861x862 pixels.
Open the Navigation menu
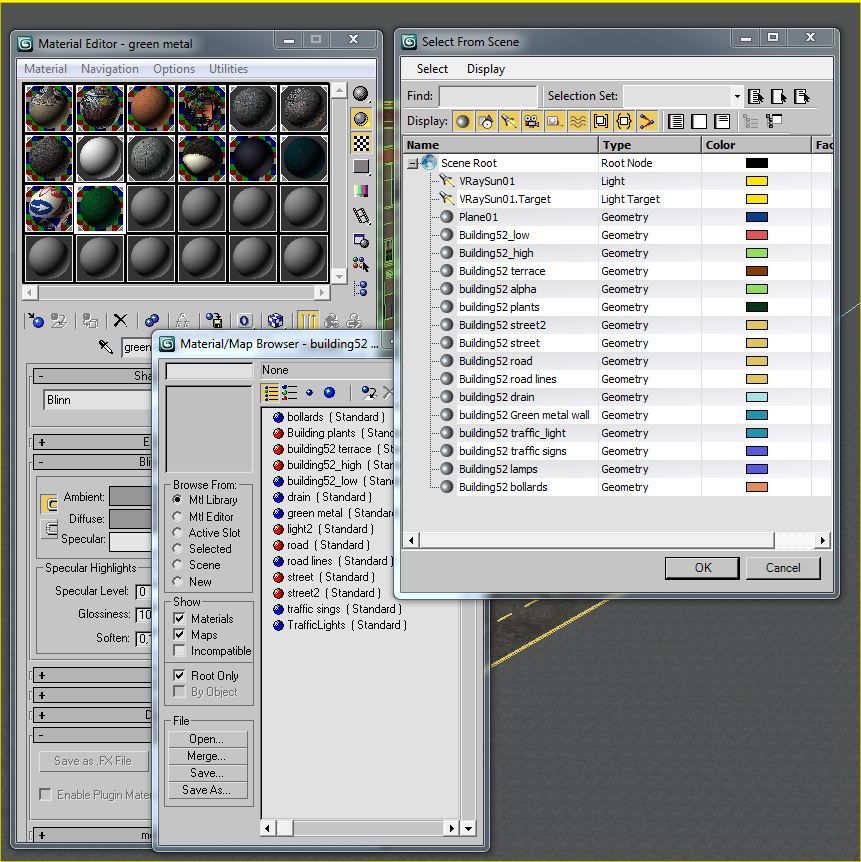point(110,69)
